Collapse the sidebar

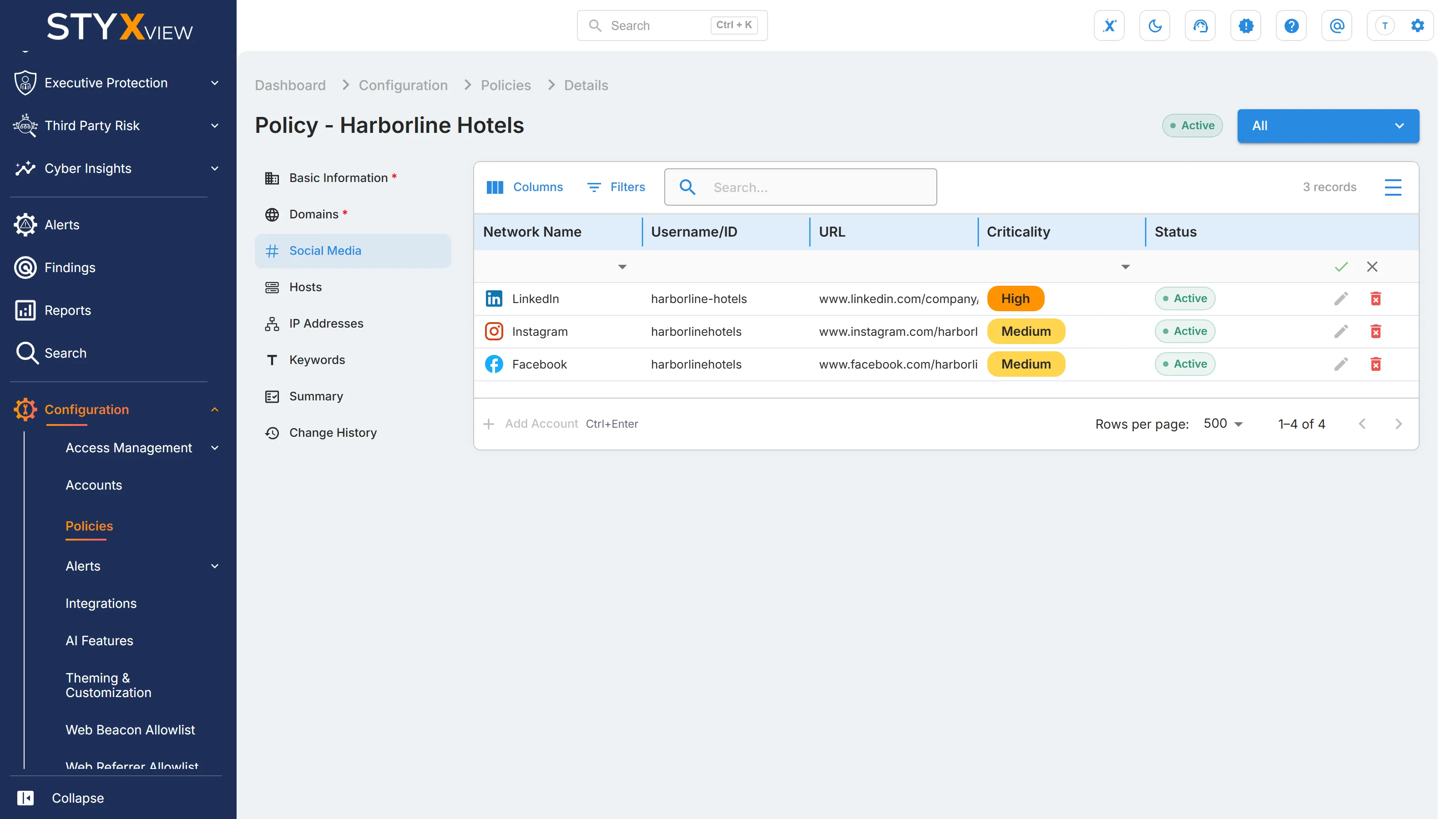point(61,798)
